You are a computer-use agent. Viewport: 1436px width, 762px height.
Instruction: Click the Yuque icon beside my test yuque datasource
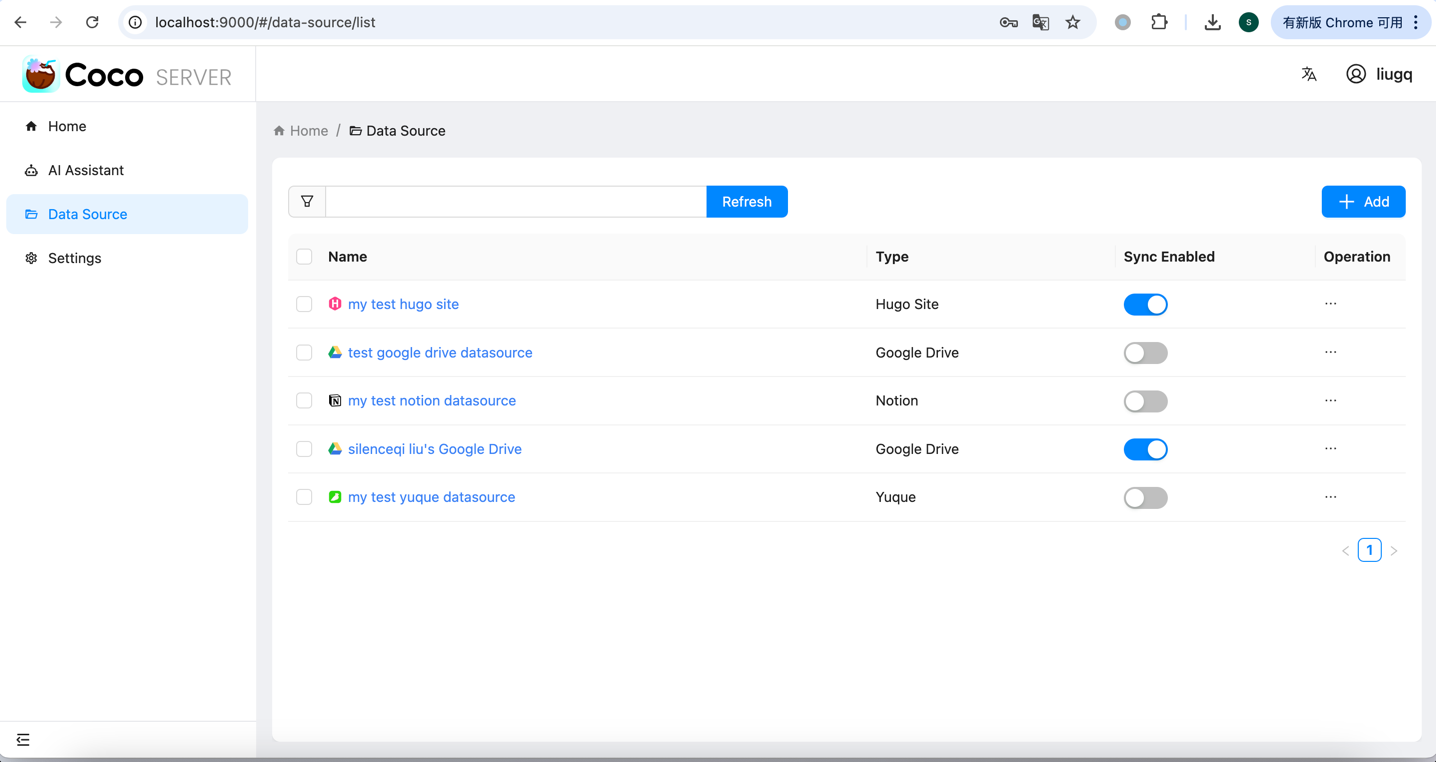[335, 497]
